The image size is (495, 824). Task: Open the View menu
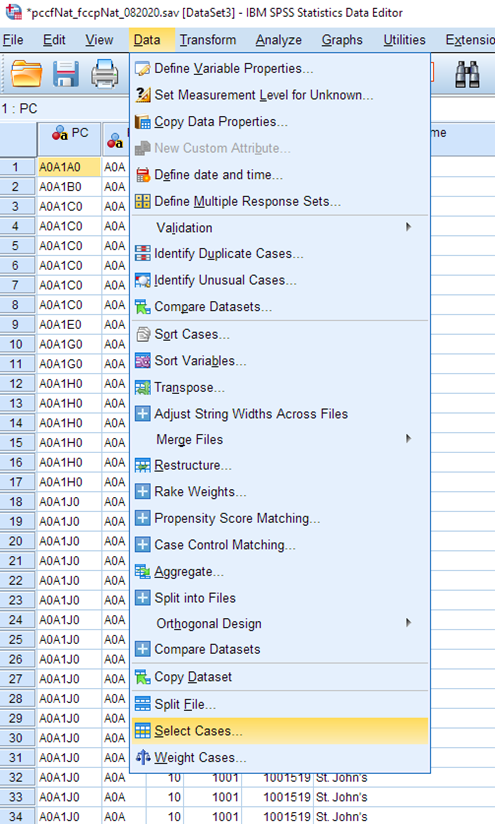[x=99, y=40]
